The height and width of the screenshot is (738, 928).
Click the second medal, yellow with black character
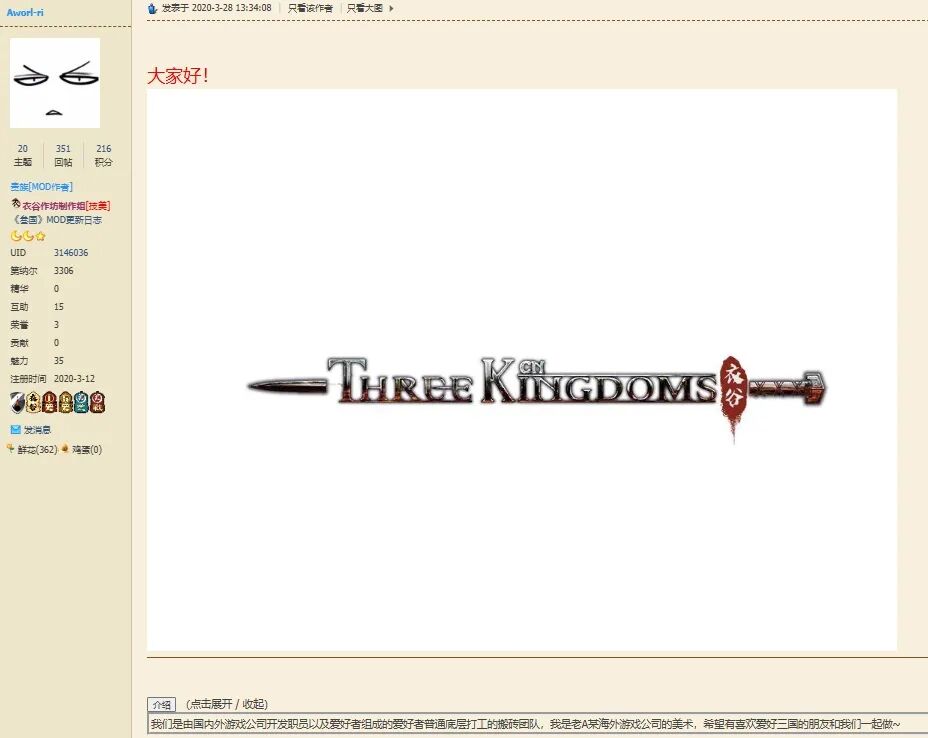[33, 402]
